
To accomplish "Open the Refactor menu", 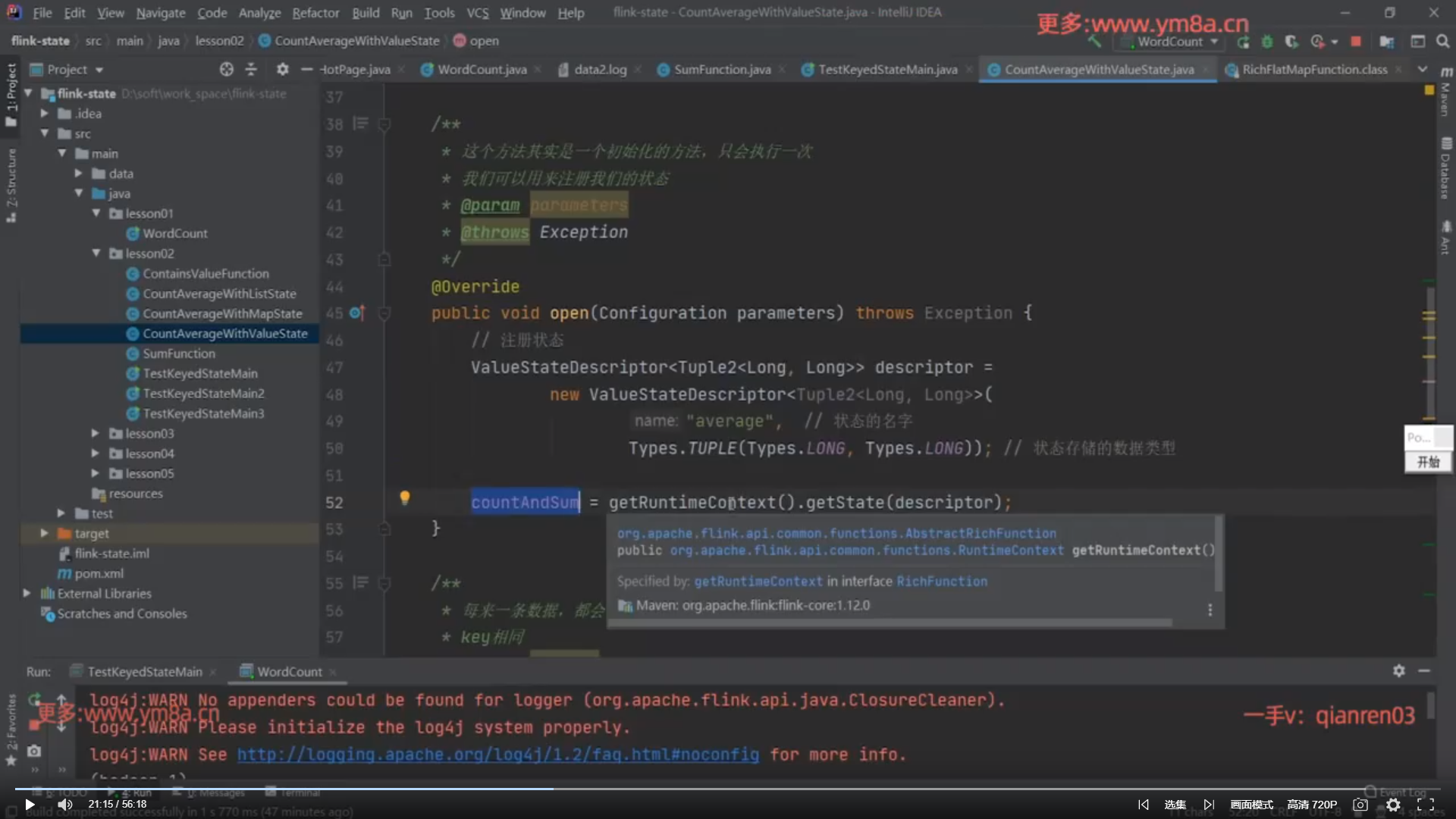I will (315, 13).
